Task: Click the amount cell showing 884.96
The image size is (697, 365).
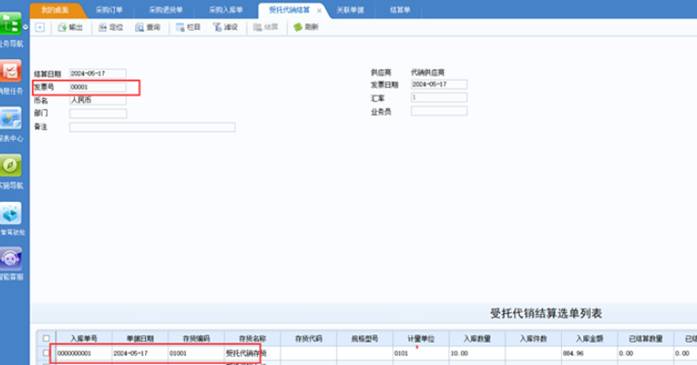Action: tap(589, 353)
